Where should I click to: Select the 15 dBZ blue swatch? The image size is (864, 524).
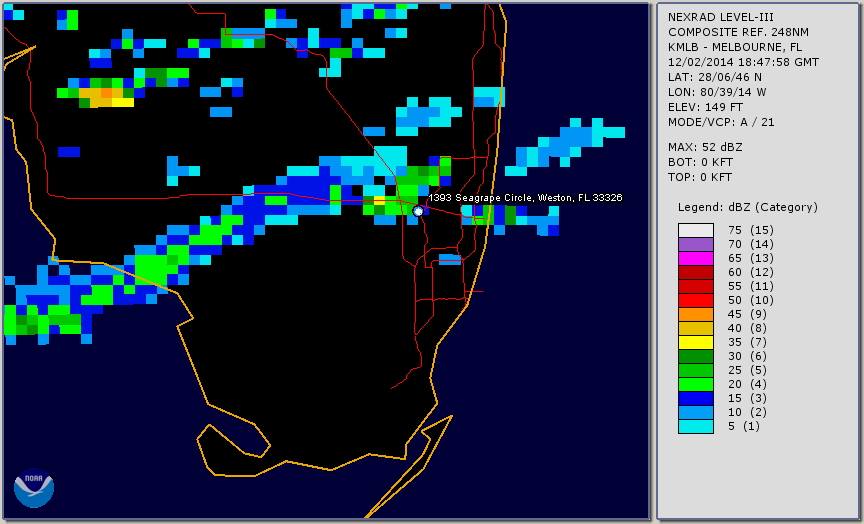[696, 398]
